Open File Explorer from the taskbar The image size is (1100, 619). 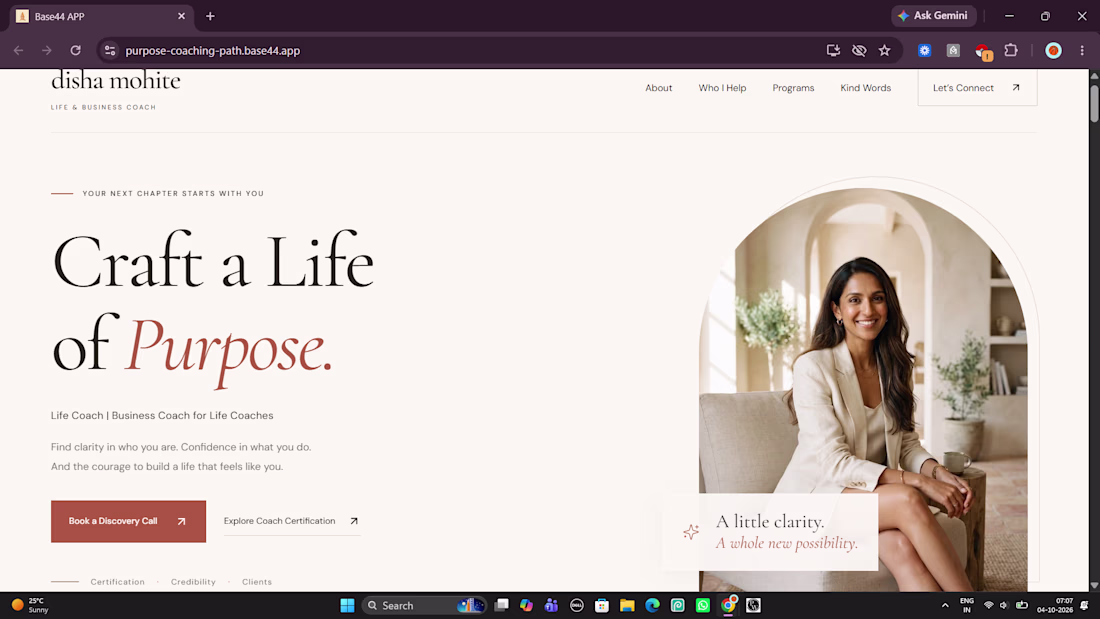coord(627,605)
